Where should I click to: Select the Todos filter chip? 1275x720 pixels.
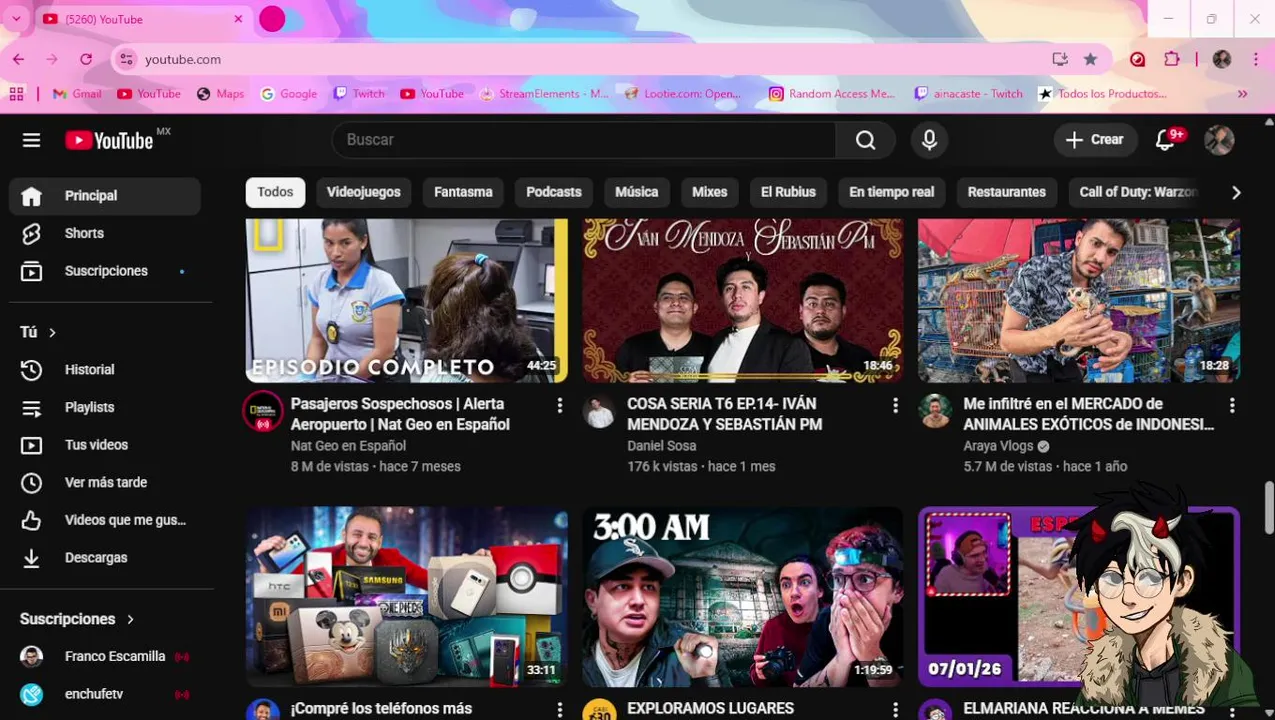point(275,192)
